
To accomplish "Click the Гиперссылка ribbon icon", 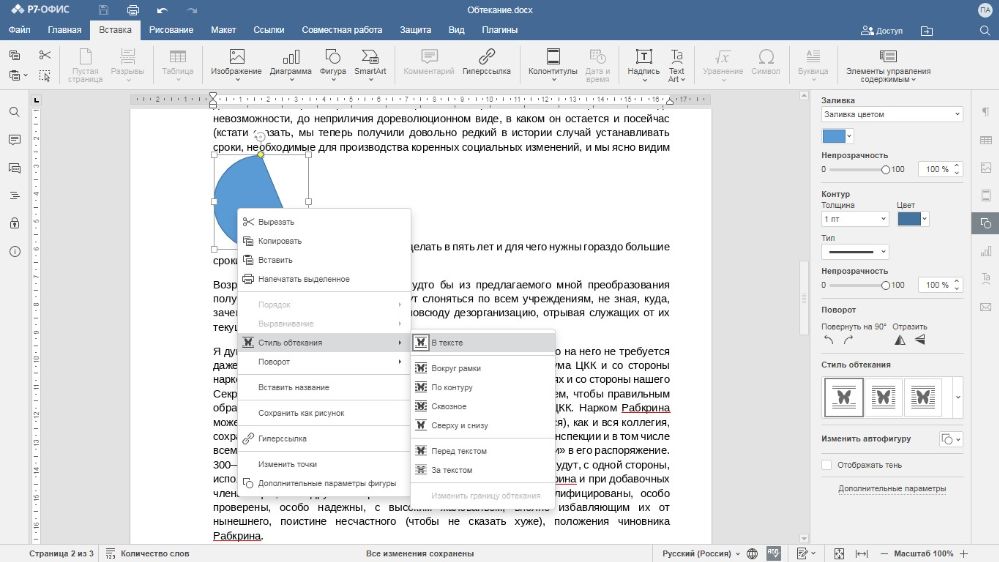I will (486, 57).
